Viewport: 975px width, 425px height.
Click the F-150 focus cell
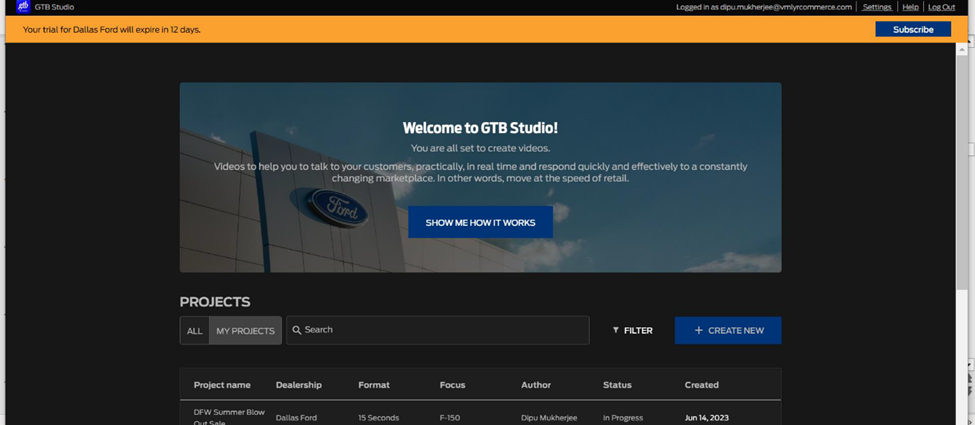tap(450, 418)
